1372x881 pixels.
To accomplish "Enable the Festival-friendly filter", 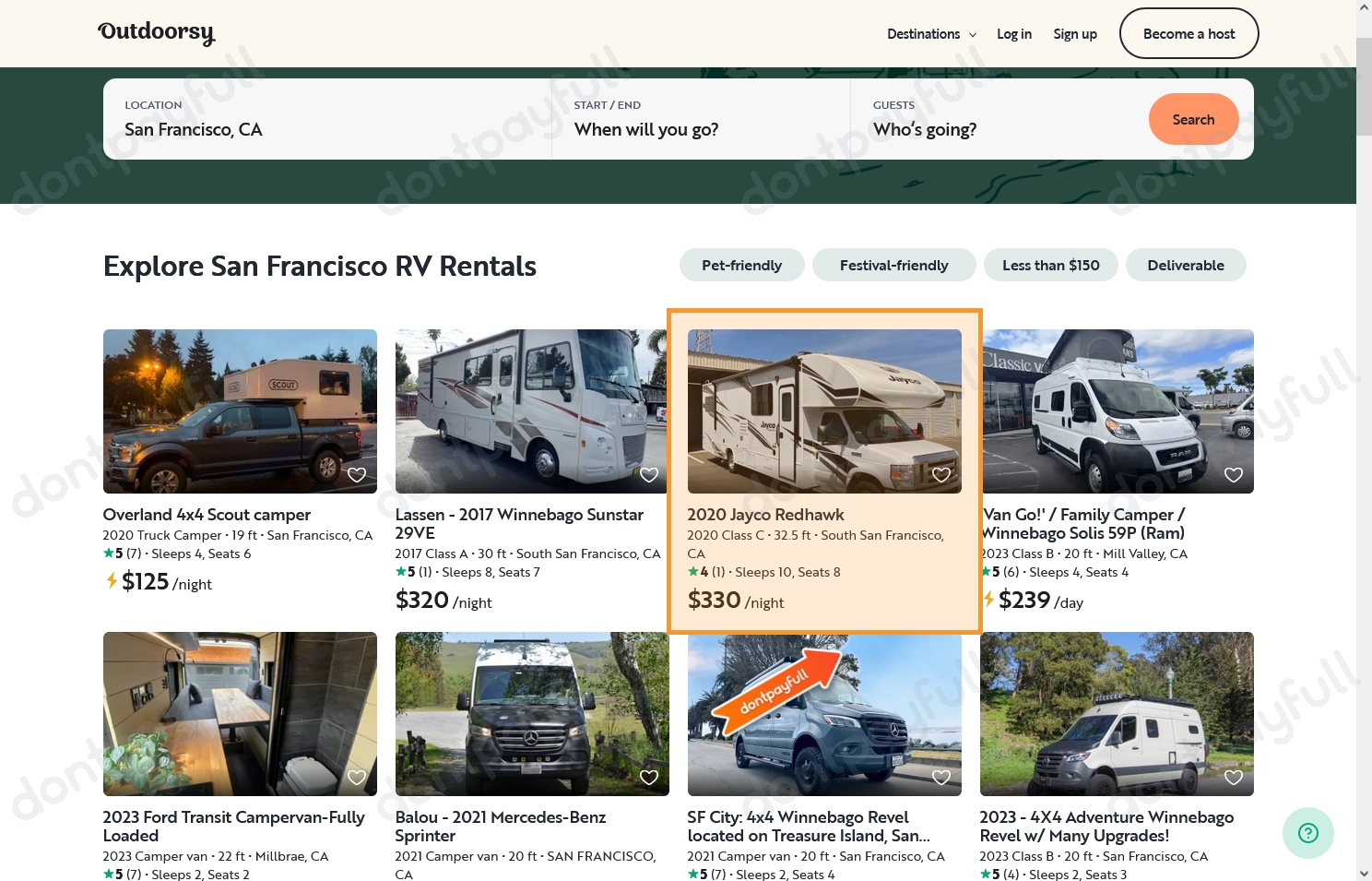I will pos(893,265).
